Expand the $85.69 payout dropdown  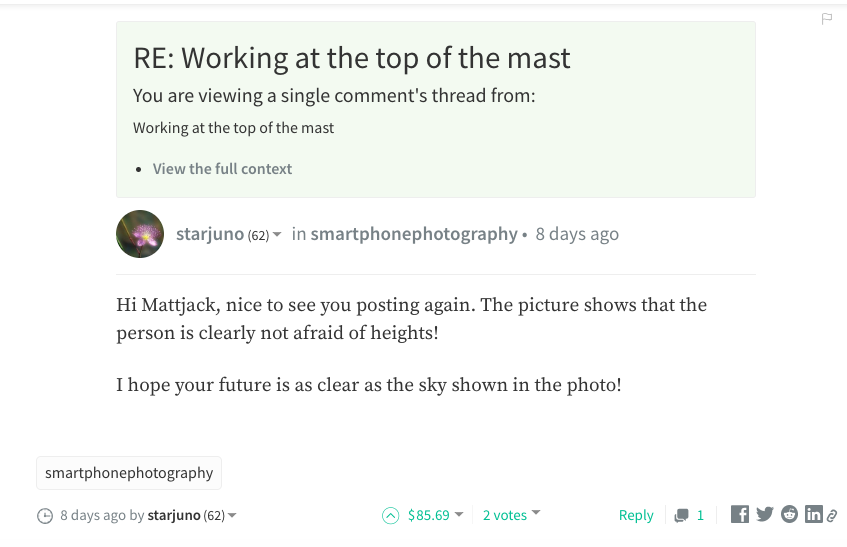(x=459, y=514)
